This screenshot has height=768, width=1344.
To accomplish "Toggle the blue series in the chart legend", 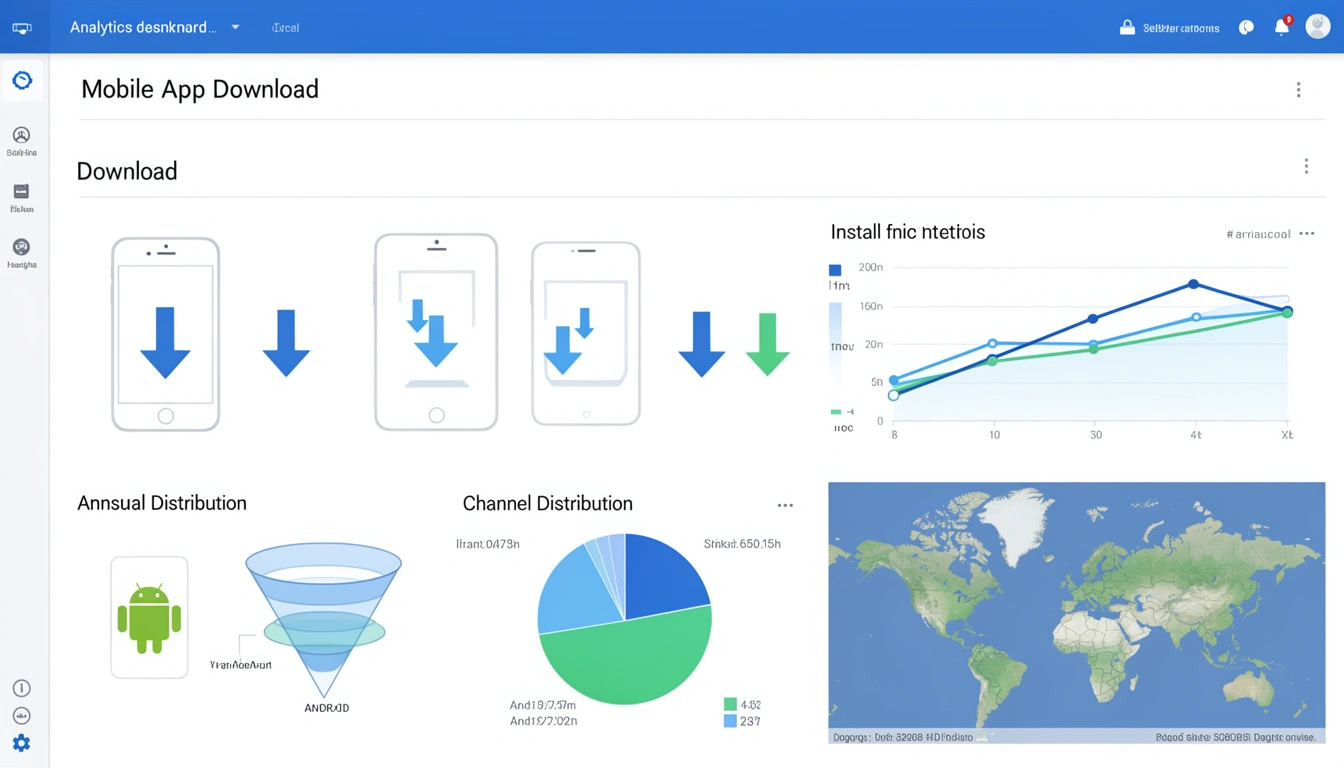I will point(834,270).
